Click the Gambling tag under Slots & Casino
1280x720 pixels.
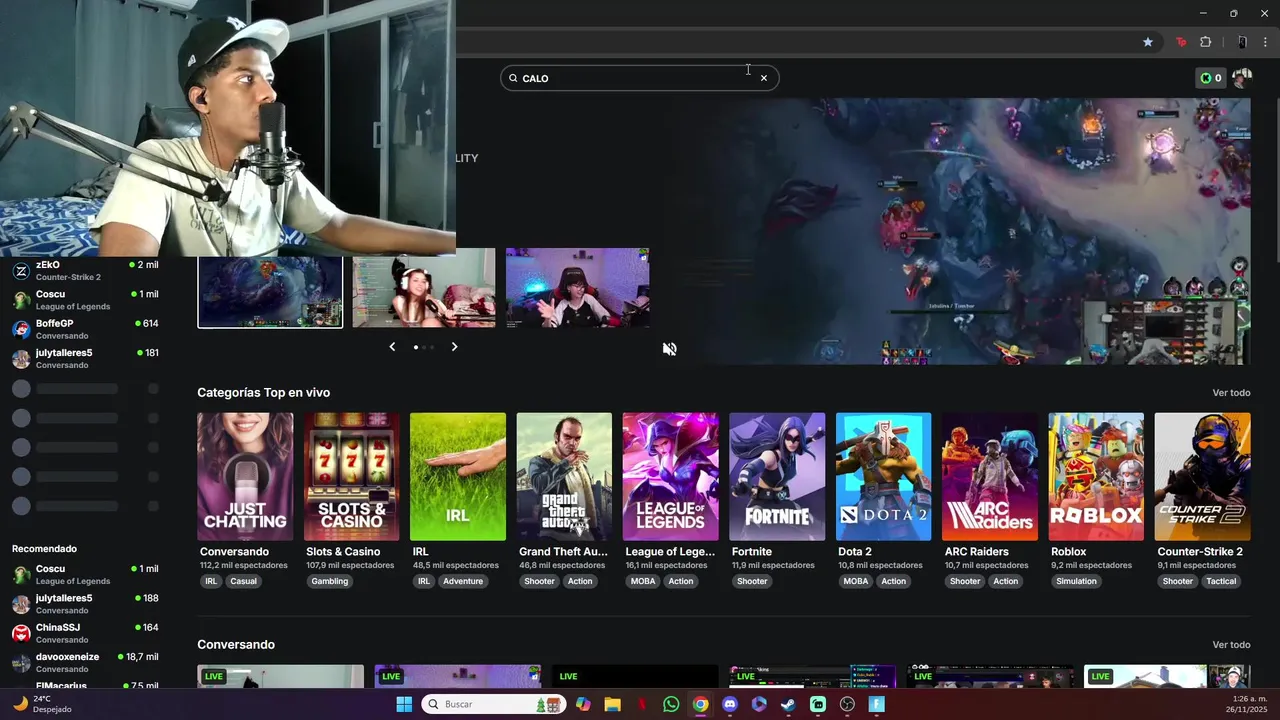click(x=329, y=581)
